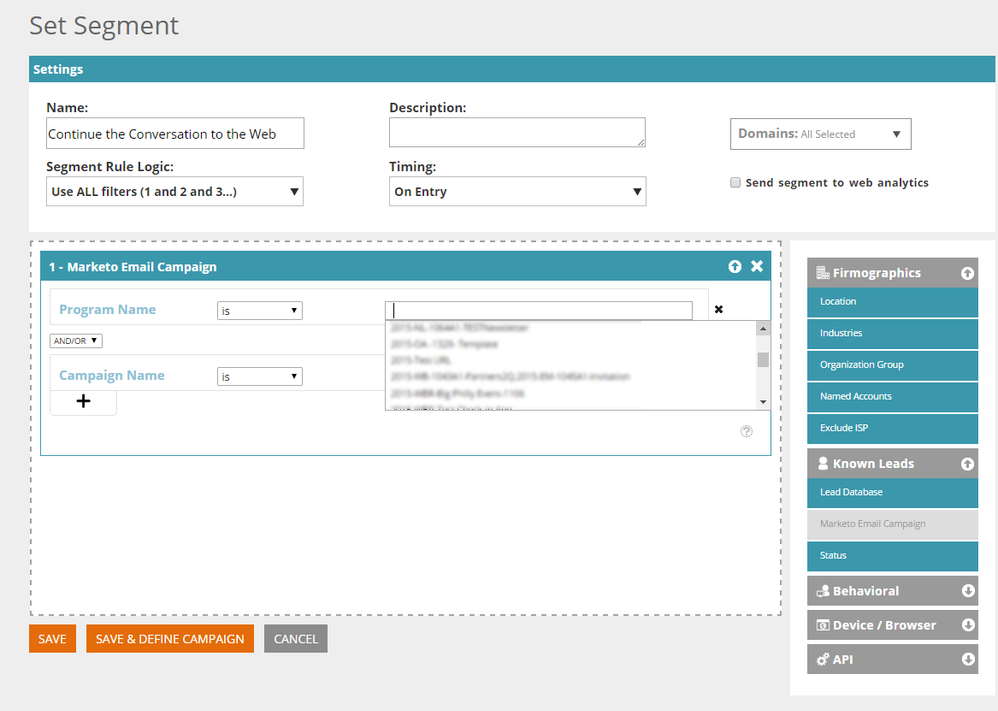Viewport: 998px width, 711px height.
Task: Click the Save & Define Campaign button
Action: click(x=170, y=639)
